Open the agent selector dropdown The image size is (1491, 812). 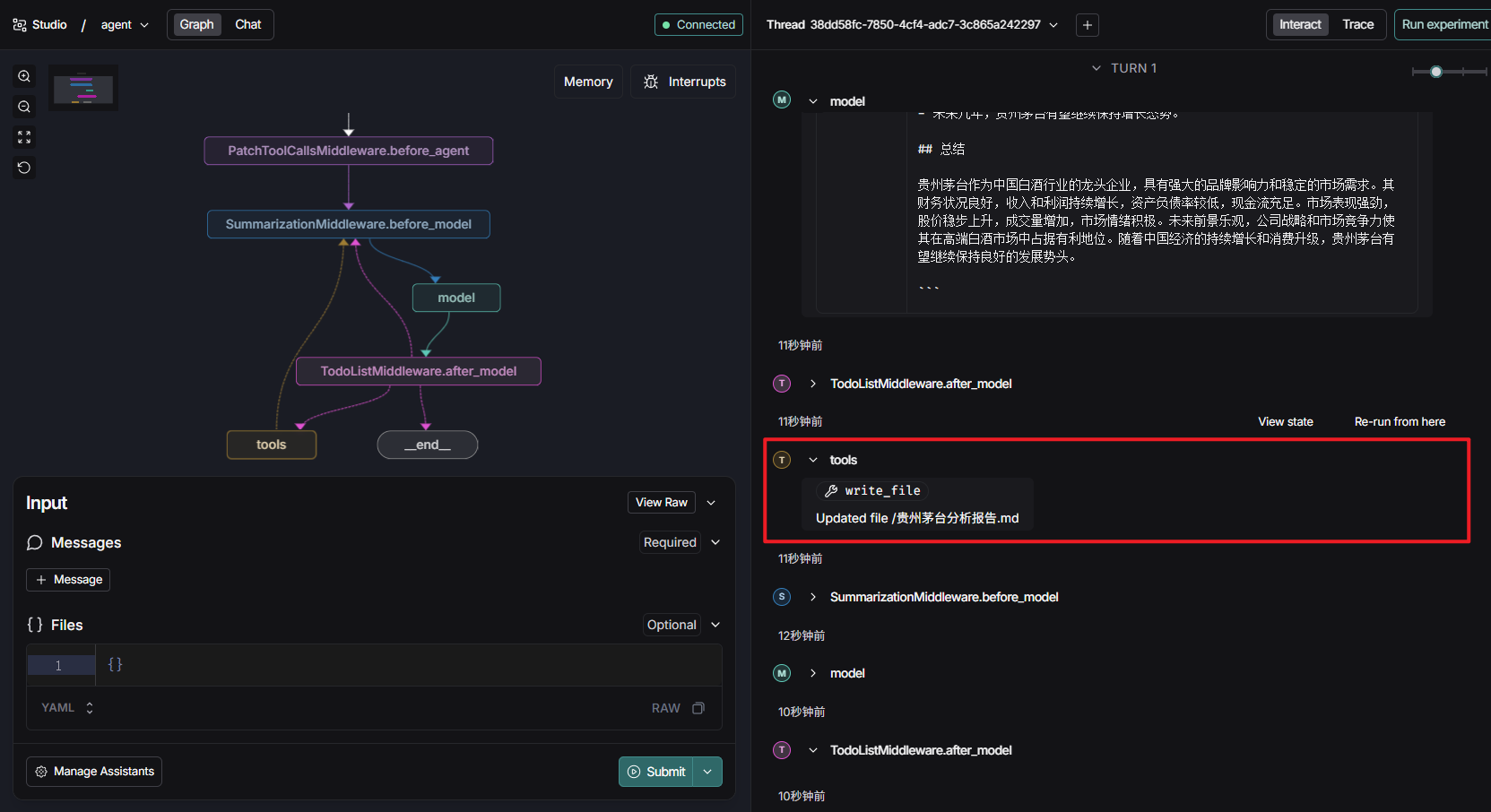coord(125,25)
